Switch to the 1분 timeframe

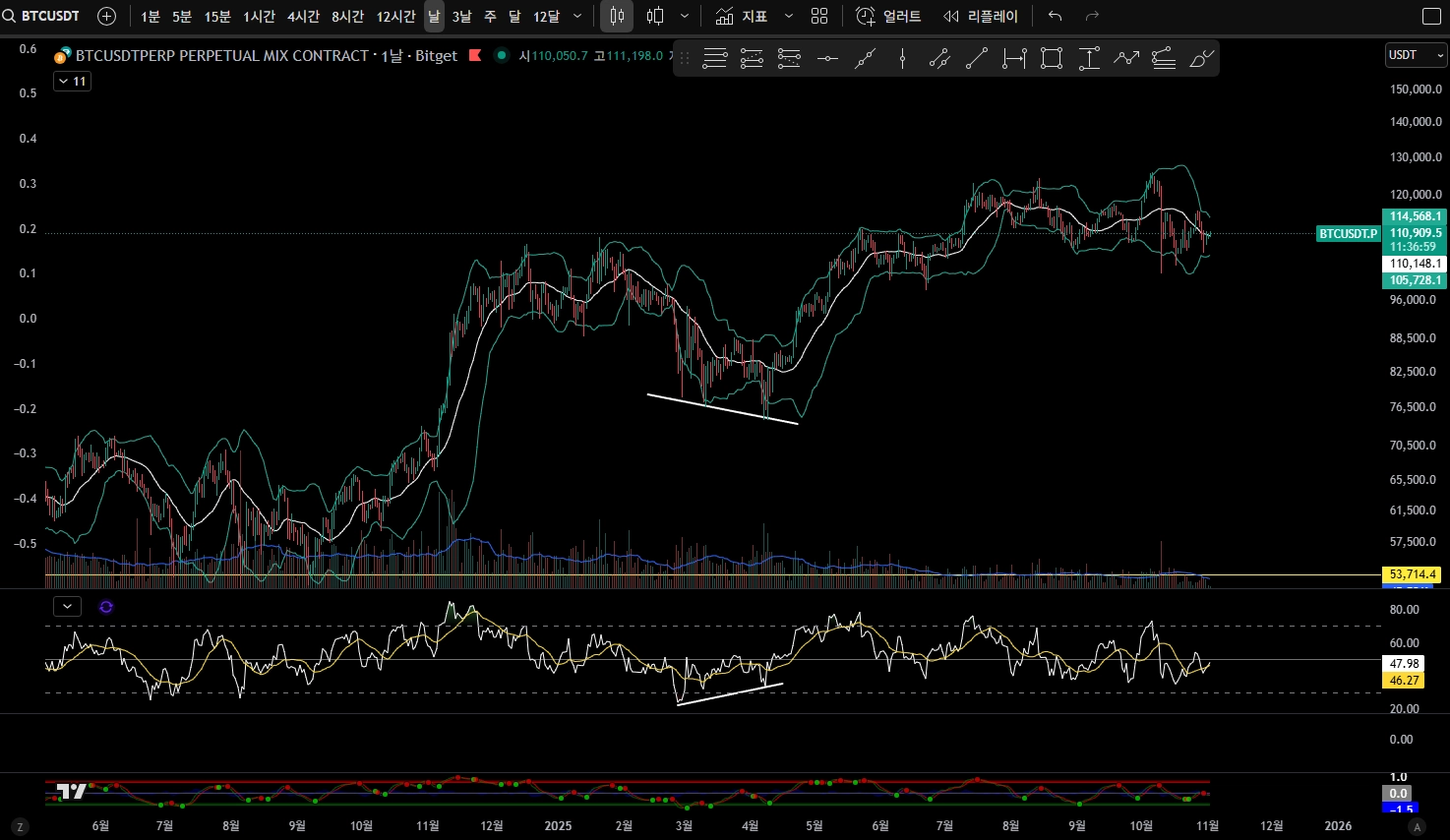coord(151,16)
